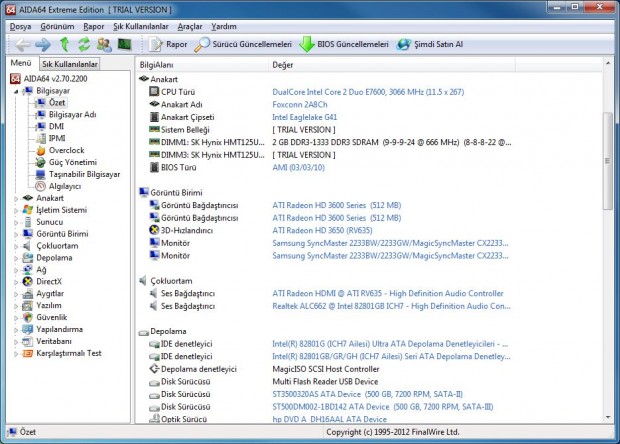
Task: Expand Görüntü Birimi tree node
Action: coord(16,234)
